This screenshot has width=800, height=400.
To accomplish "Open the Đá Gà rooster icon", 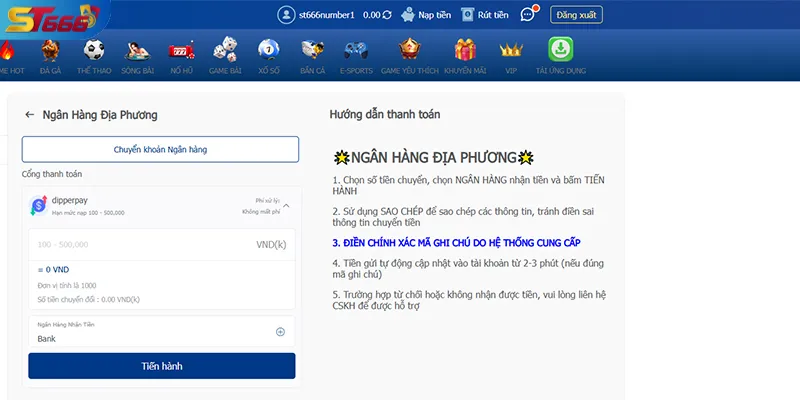I will pyautogui.click(x=50, y=50).
